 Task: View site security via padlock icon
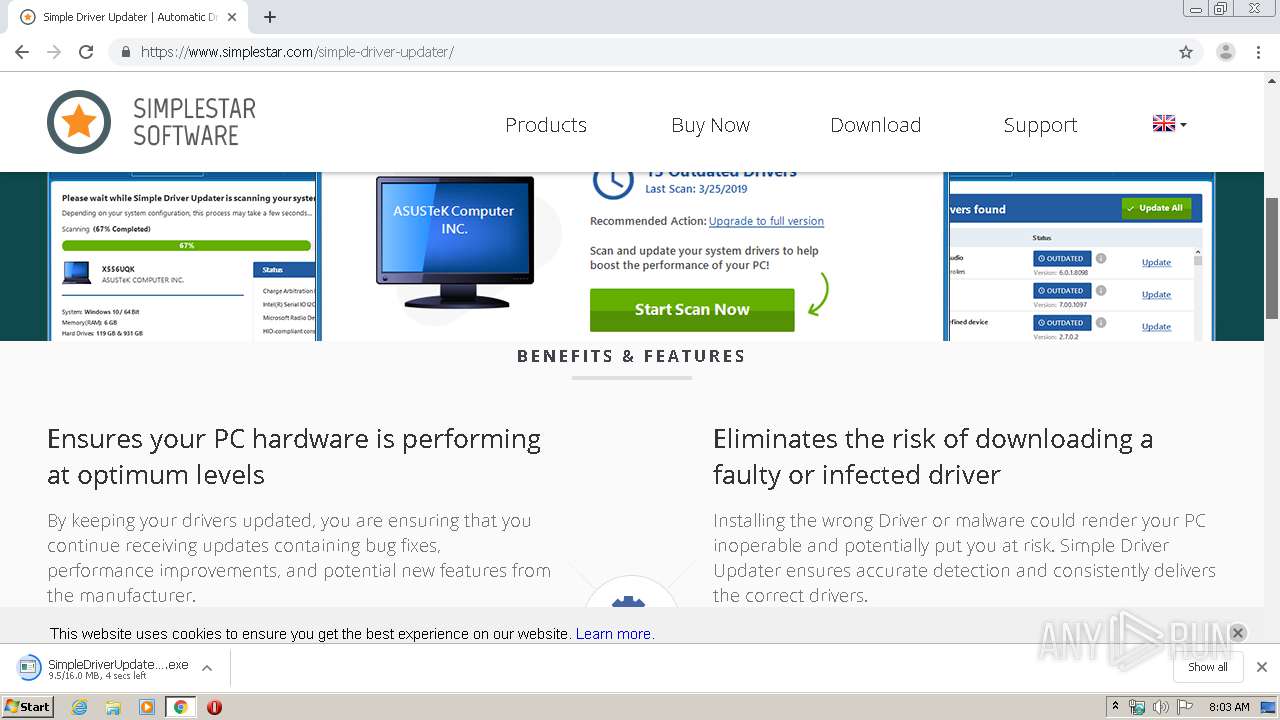click(125, 52)
